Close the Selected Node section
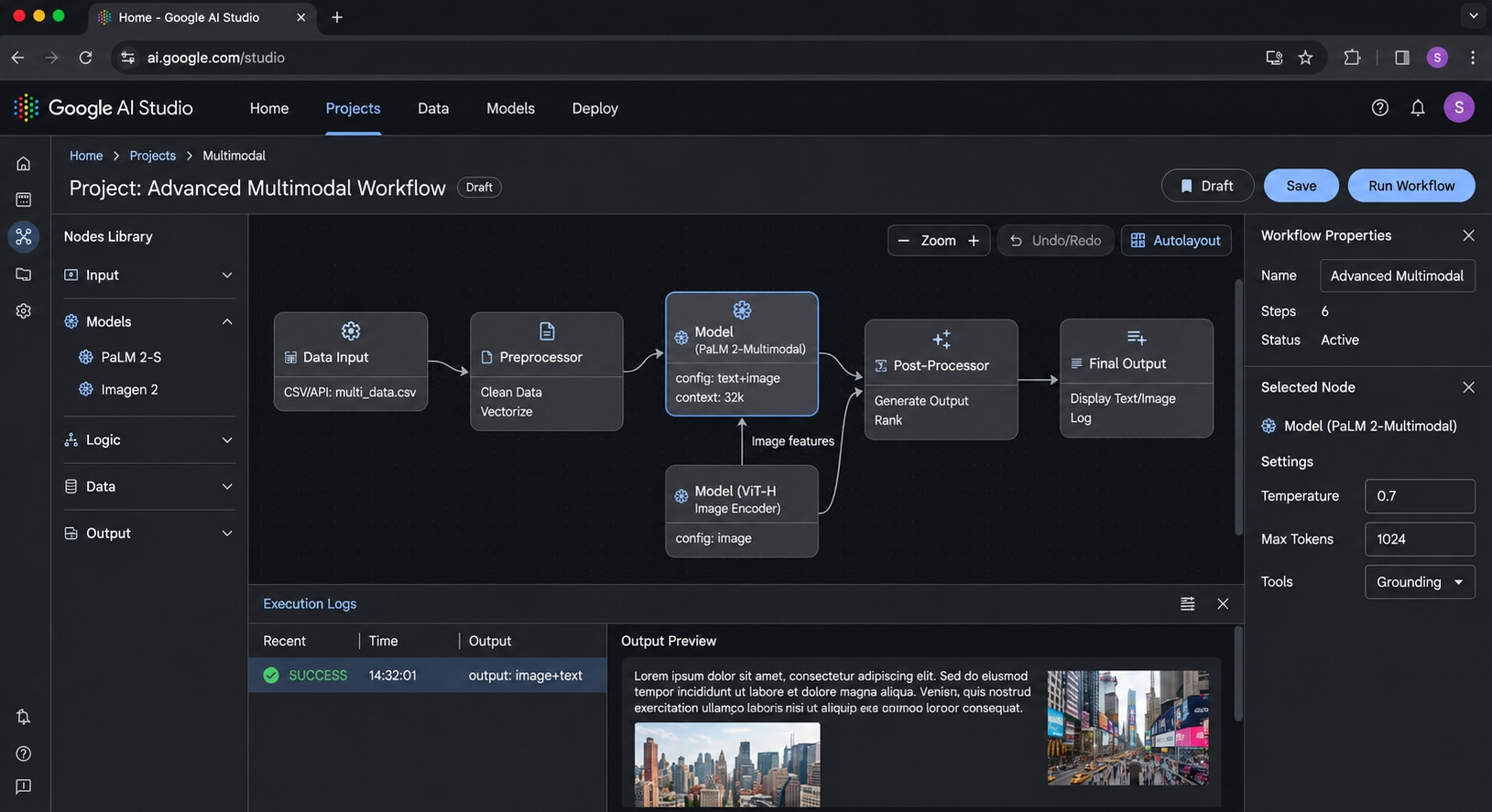Viewport: 1492px width, 812px height. pos(1468,387)
